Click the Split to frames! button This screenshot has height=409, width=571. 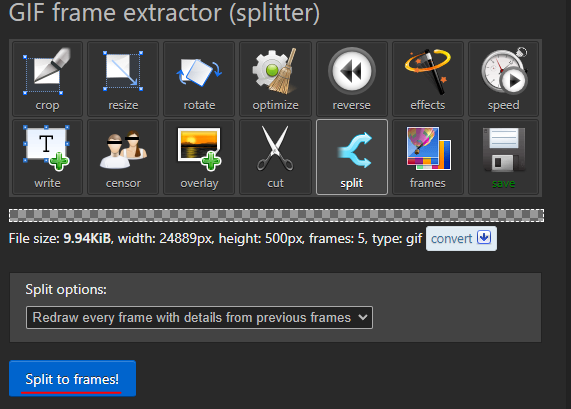click(x=72, y=378)
